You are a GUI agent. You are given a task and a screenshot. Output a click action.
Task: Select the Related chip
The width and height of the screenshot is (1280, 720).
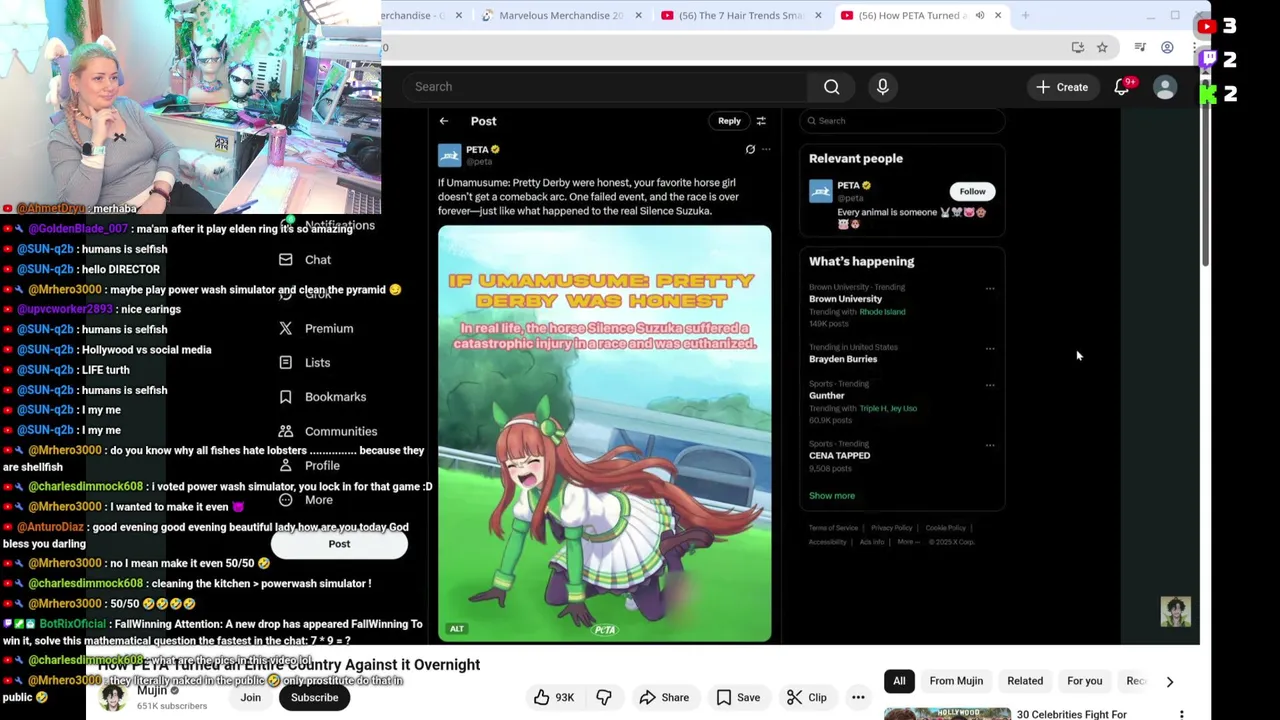tap(1025, 681)
